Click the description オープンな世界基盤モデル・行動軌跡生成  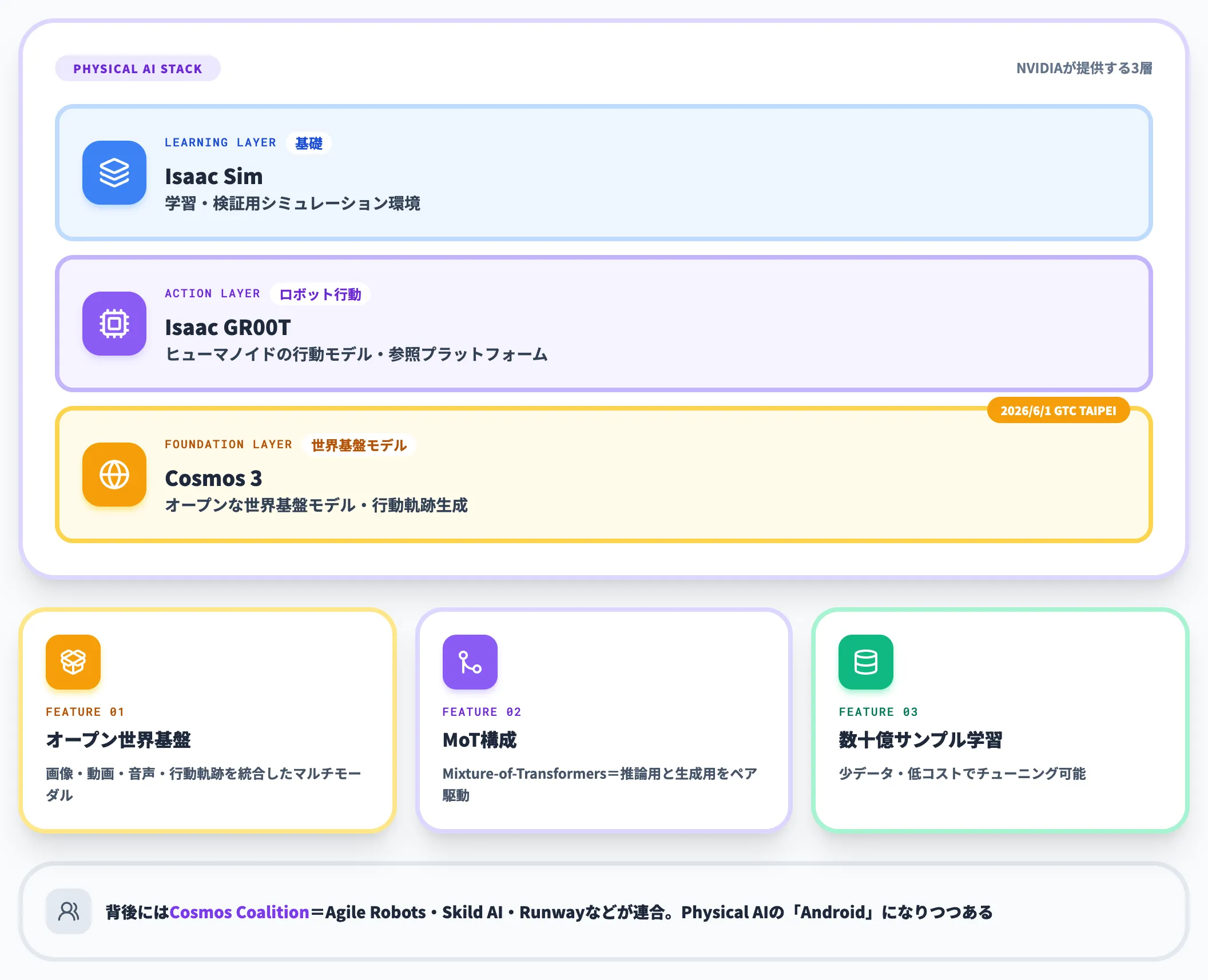pos(316,505)
